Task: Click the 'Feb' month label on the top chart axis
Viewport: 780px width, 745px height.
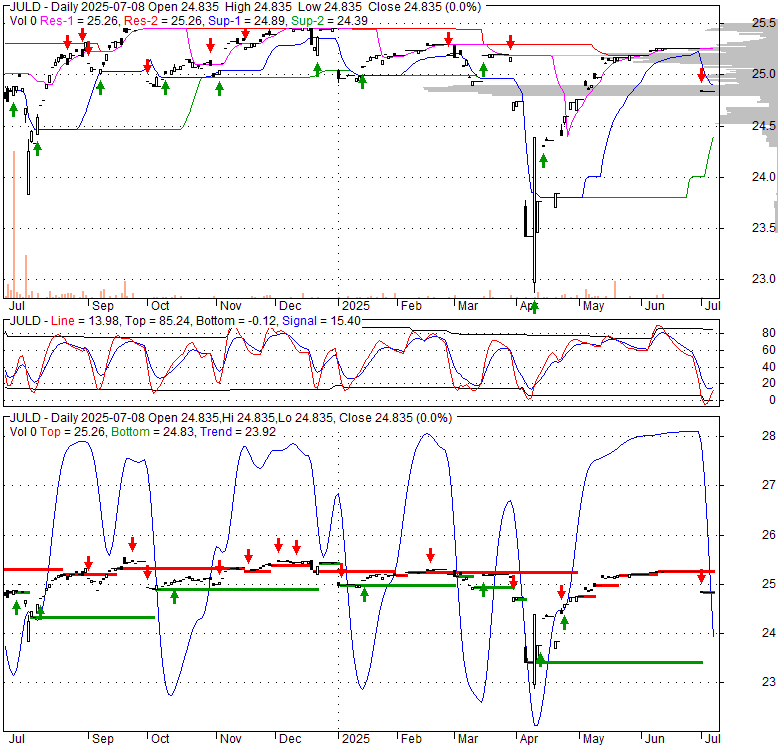Action: click(x=411, y=306)
